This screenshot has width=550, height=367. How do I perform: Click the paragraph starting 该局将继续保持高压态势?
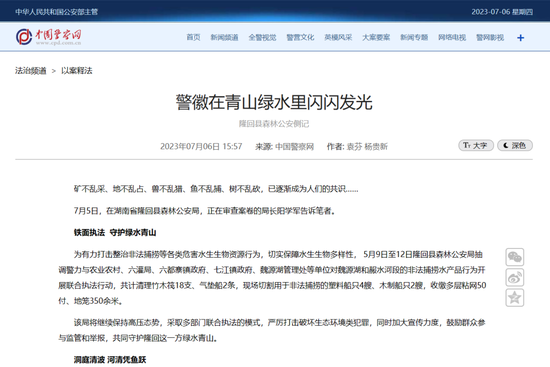(x=272, y=330)
